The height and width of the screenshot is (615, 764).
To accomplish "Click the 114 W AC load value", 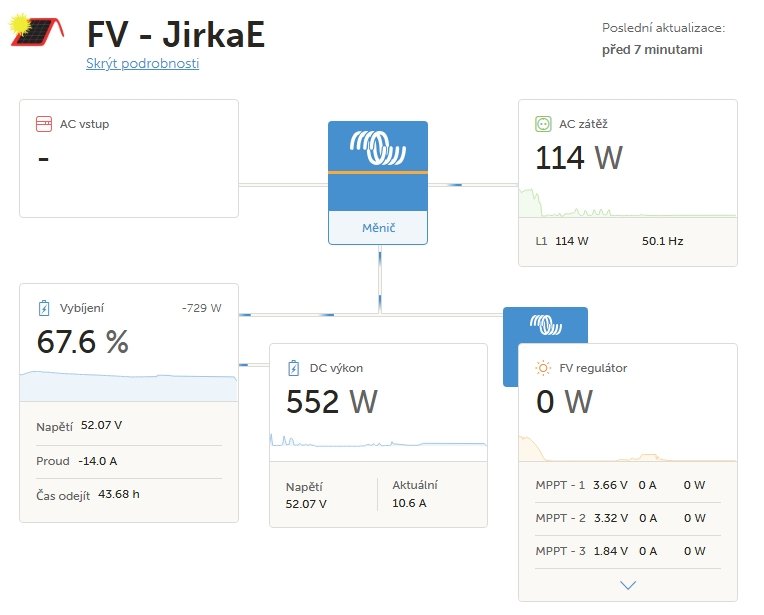I will tap(579, 158).
